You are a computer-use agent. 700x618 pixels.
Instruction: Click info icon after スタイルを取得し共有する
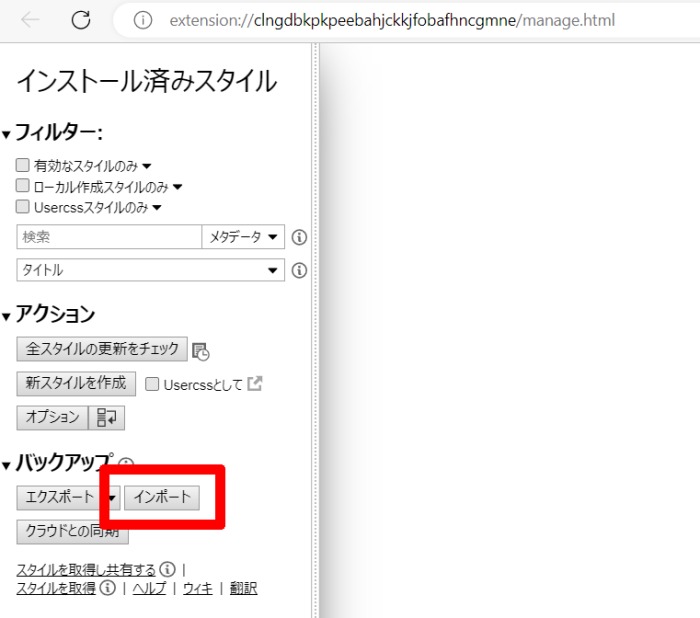pos(167,570)
